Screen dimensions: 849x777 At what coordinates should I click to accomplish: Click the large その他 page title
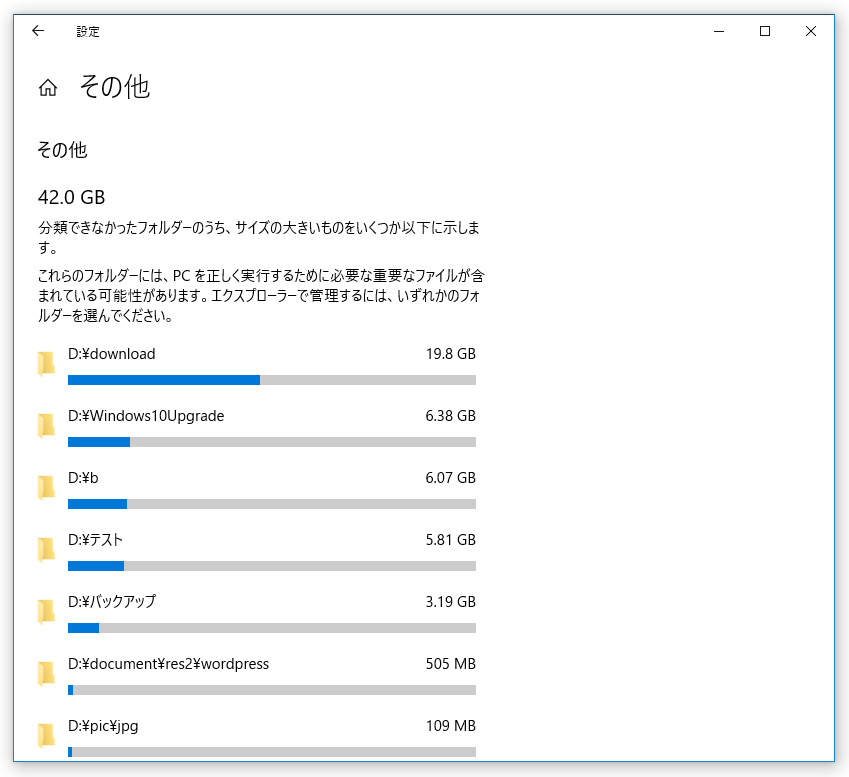(x=115, y=87)
